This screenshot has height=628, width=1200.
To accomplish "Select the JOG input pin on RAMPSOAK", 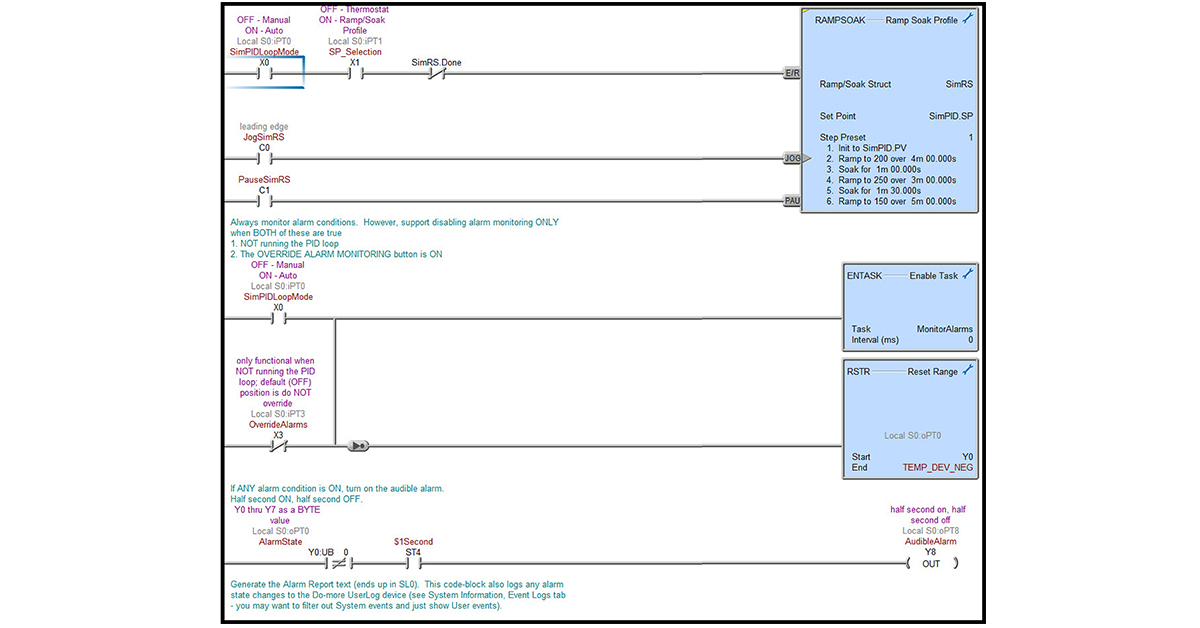I will click(x=792, y=158).
